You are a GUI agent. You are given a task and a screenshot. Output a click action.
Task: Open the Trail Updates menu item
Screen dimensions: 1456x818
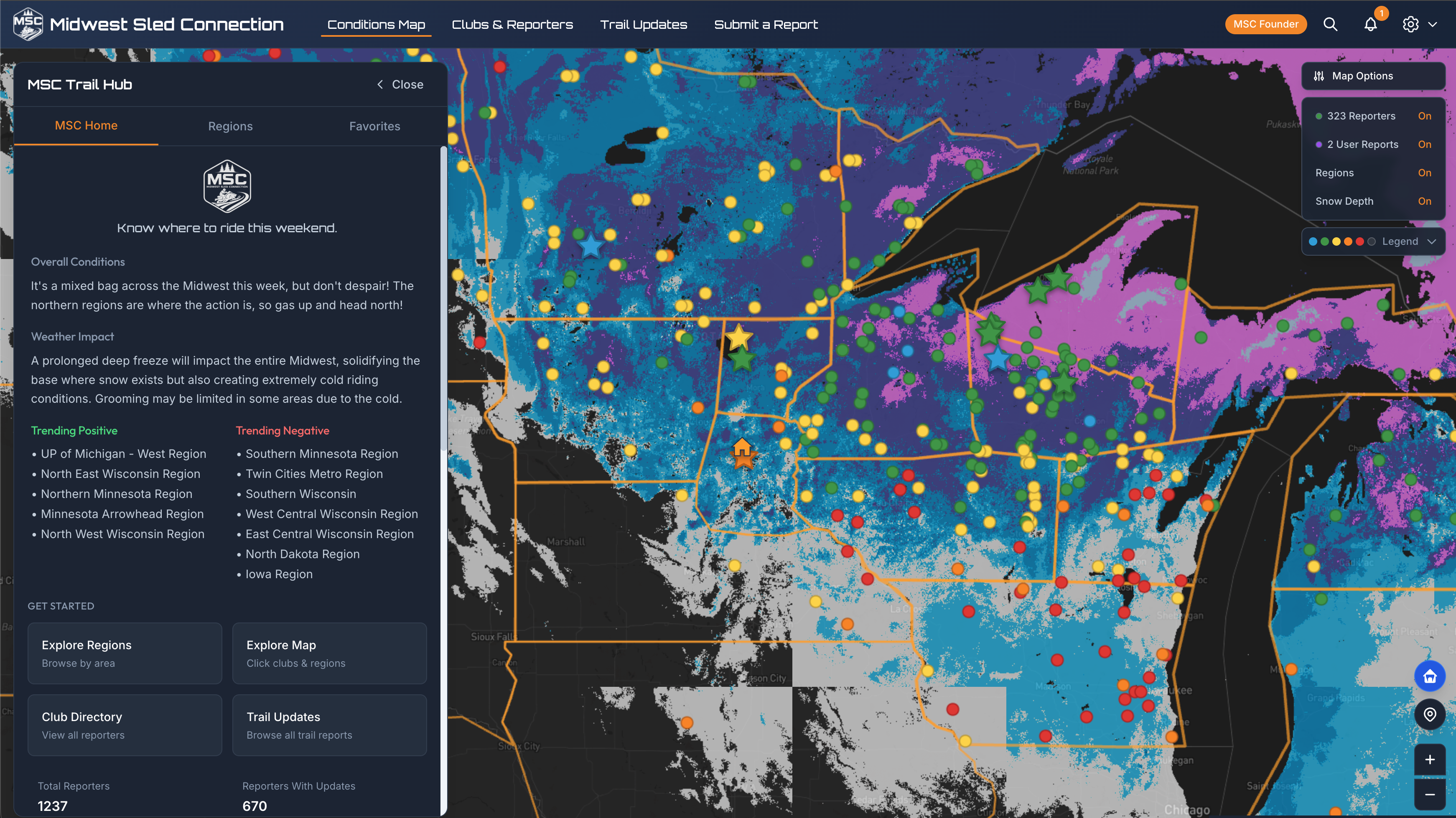coord(644,24)
